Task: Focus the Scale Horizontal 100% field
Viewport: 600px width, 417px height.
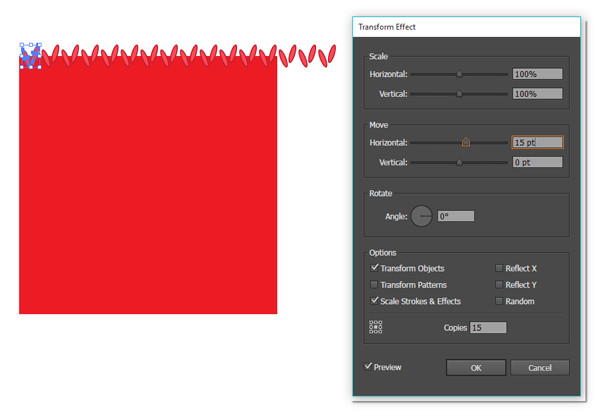Action: (x=537, y=74)
